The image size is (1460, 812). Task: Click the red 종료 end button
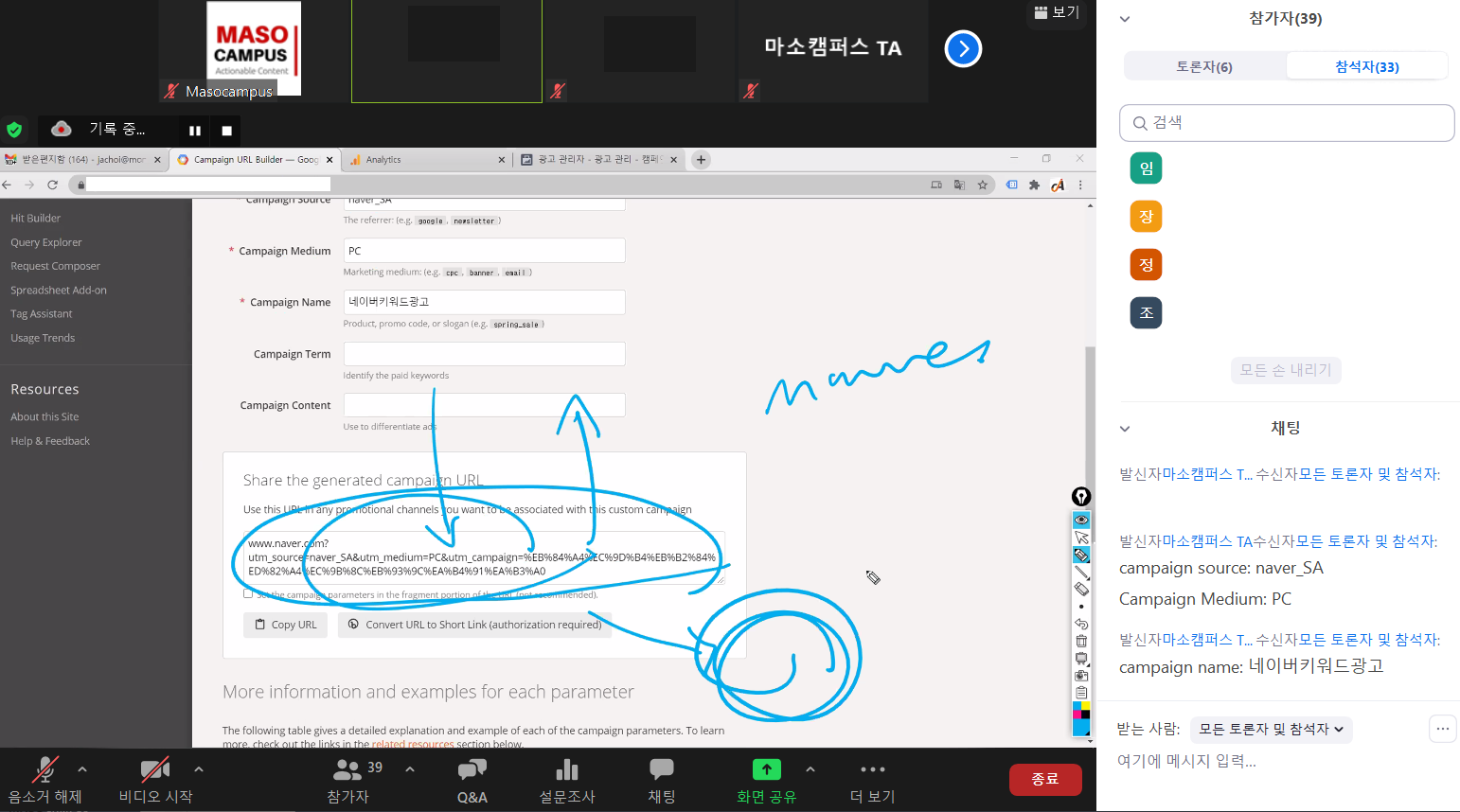[x=1044, y=779]
